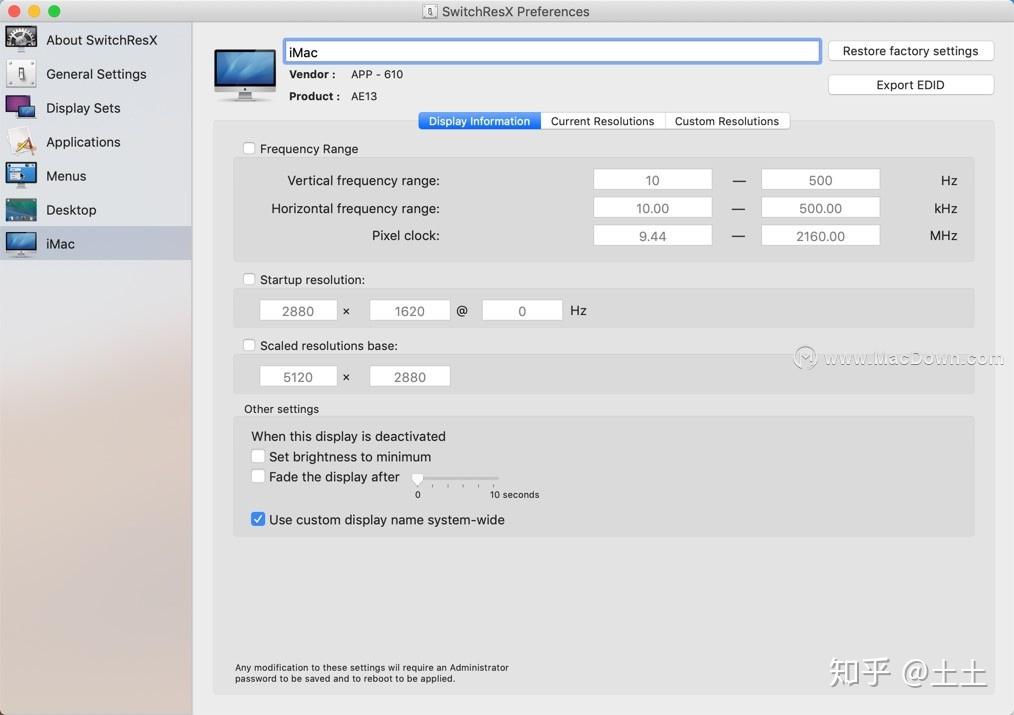1014x715 pixels.
Task: Click the Export EDID button
Action: [910, 84]
